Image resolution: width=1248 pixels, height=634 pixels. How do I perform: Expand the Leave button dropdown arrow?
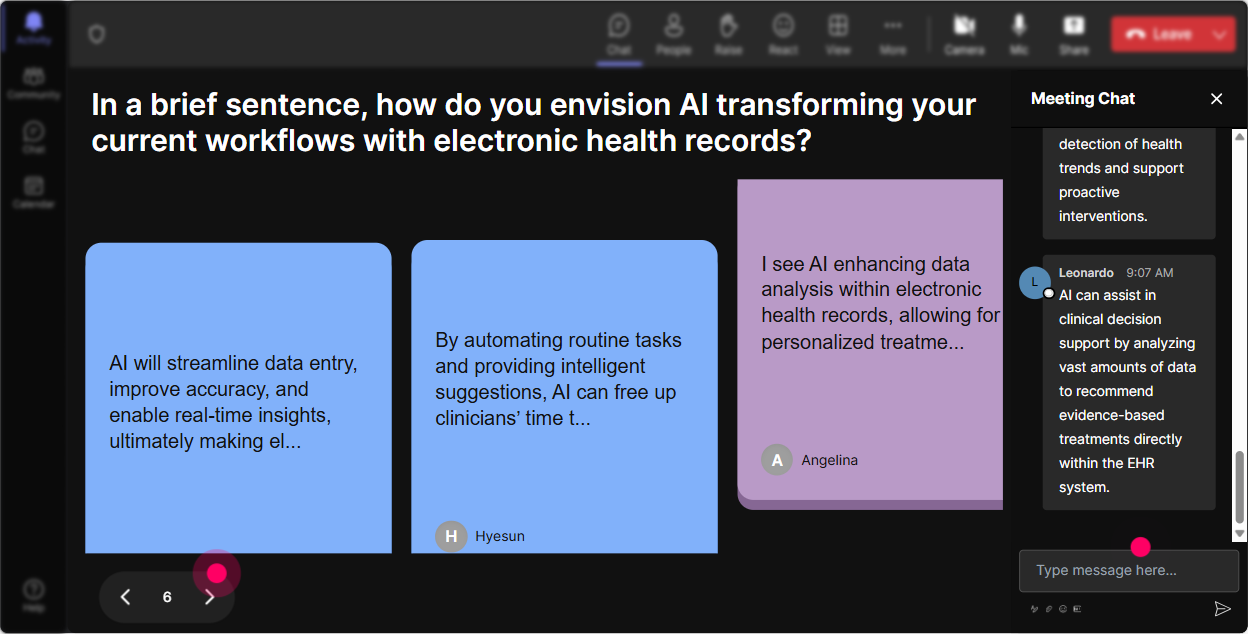1220,34
